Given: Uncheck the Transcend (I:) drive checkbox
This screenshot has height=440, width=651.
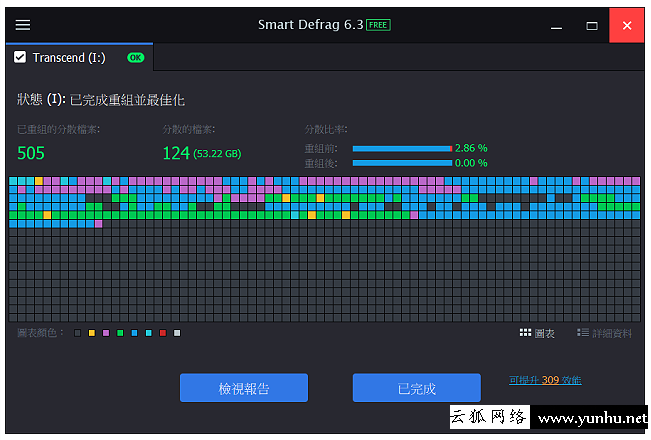Looking at the screenshot, I should 20,57.
